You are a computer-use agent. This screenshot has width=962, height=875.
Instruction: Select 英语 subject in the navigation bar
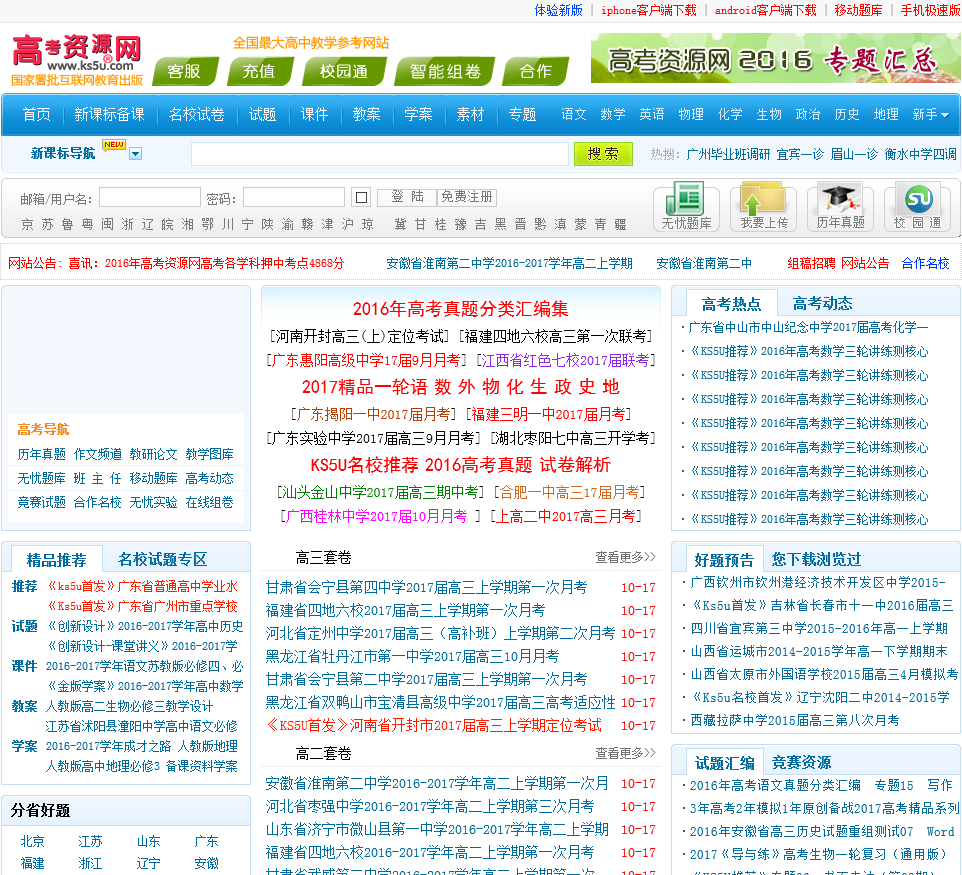click(652, 115)
